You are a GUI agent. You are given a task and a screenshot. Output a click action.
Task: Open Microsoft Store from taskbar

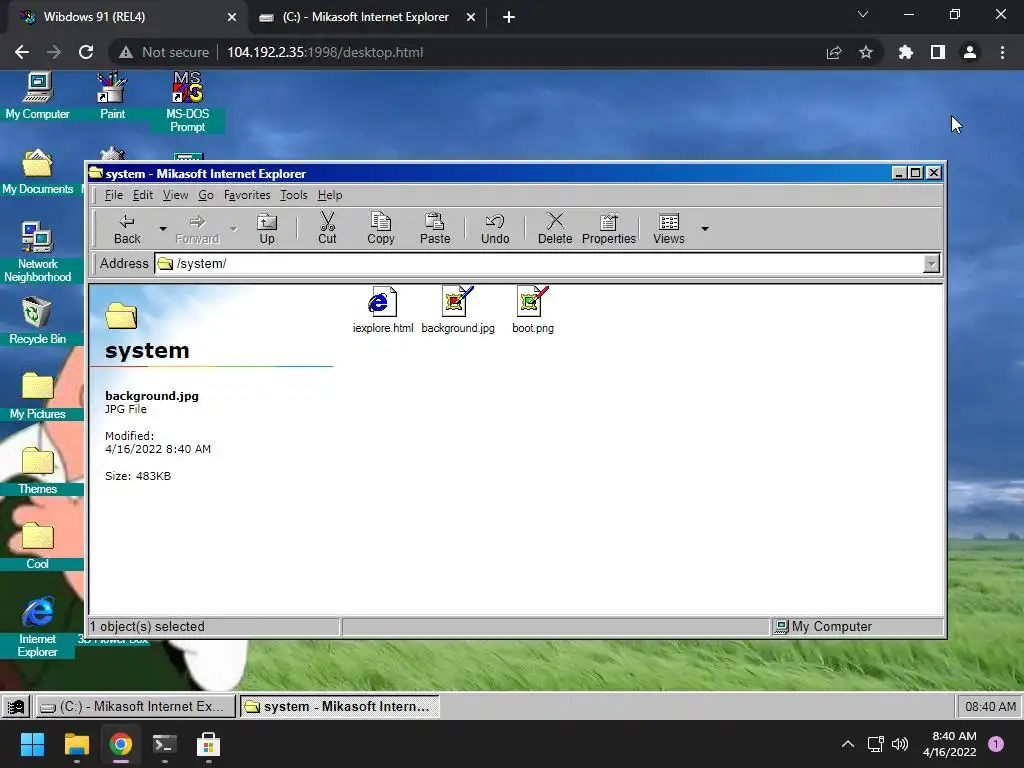coord(208,744)
